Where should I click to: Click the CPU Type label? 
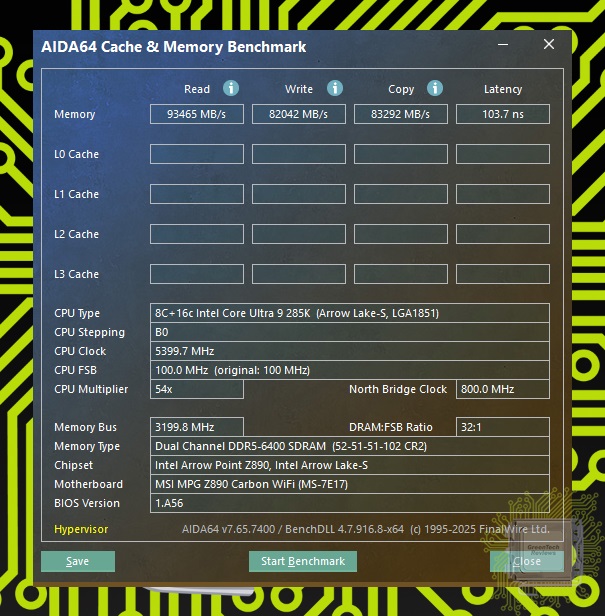(x=77, y=314)
